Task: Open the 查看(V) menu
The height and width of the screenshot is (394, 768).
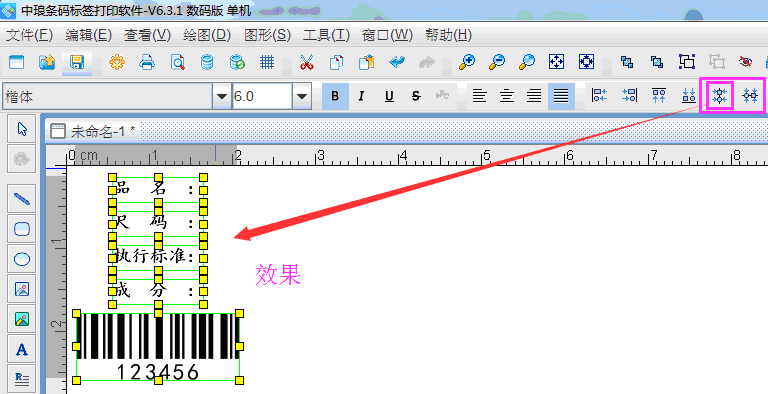Action: [x=147, y=35]
